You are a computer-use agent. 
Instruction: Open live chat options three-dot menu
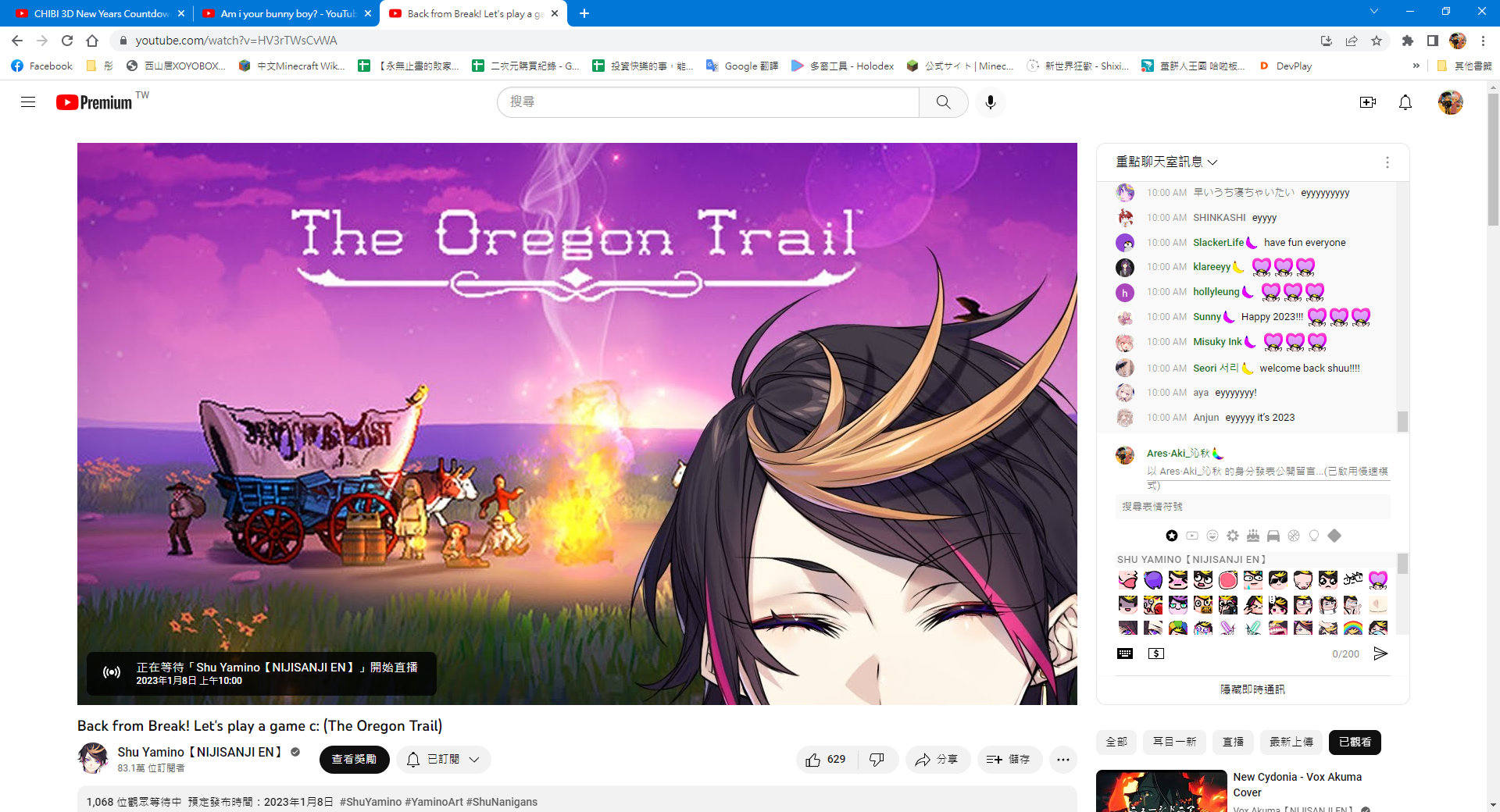1387,162
